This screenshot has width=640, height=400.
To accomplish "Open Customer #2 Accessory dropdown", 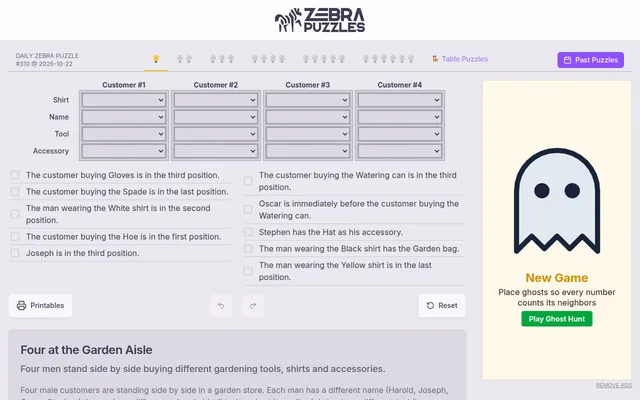I will 216,151.
